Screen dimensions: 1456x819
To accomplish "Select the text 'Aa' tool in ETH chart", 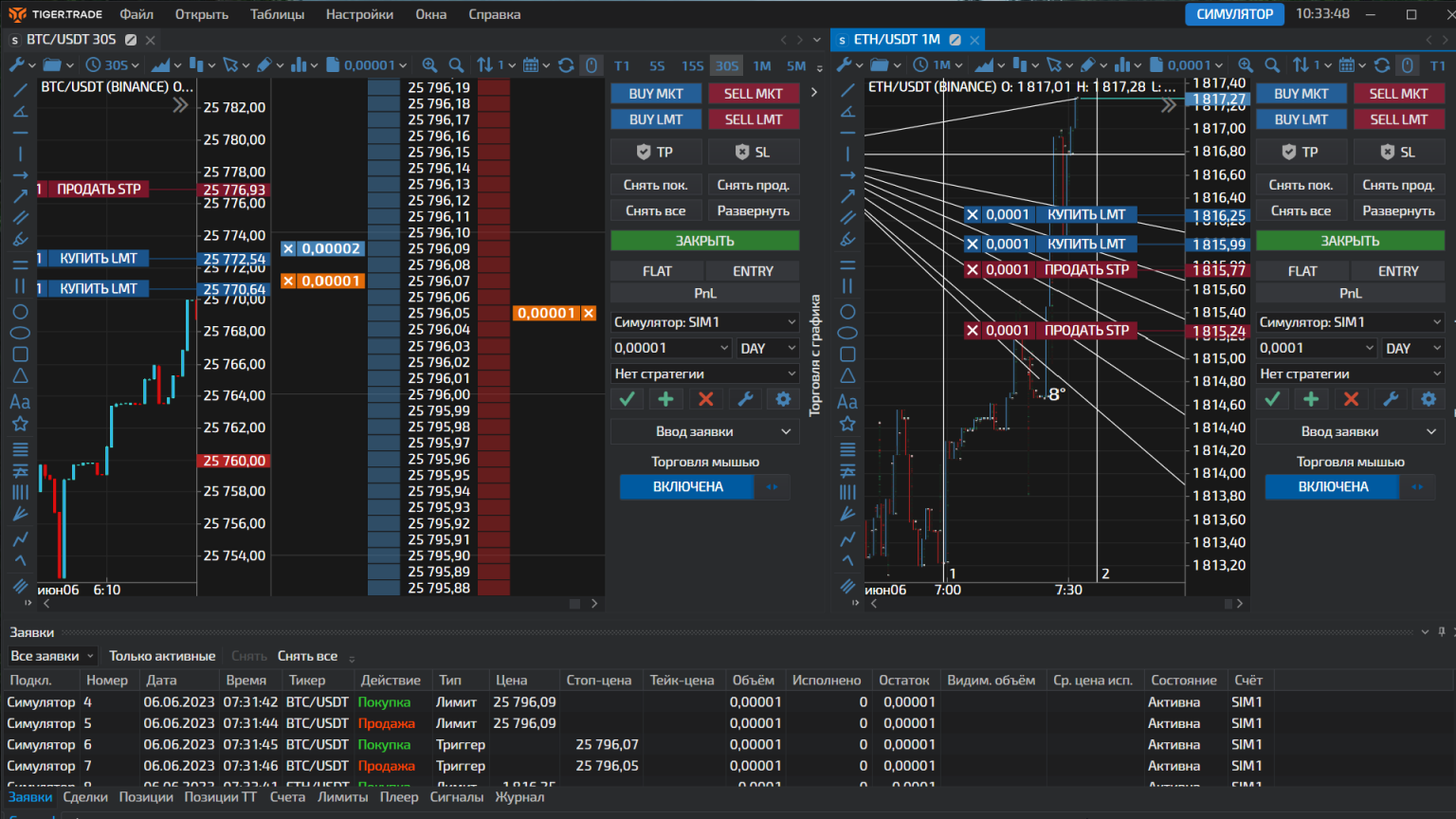I will tap(847, 402).
